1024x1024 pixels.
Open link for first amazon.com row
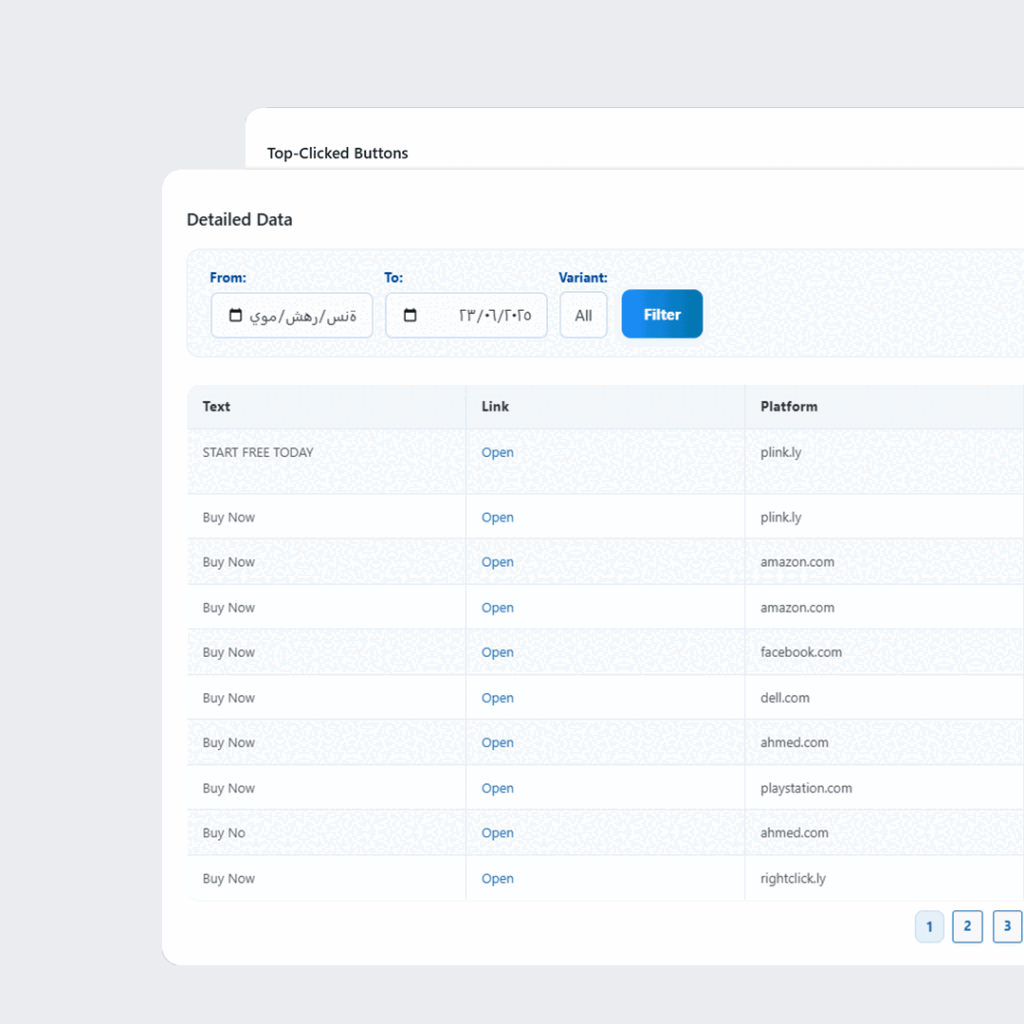[x=497, y=563]
